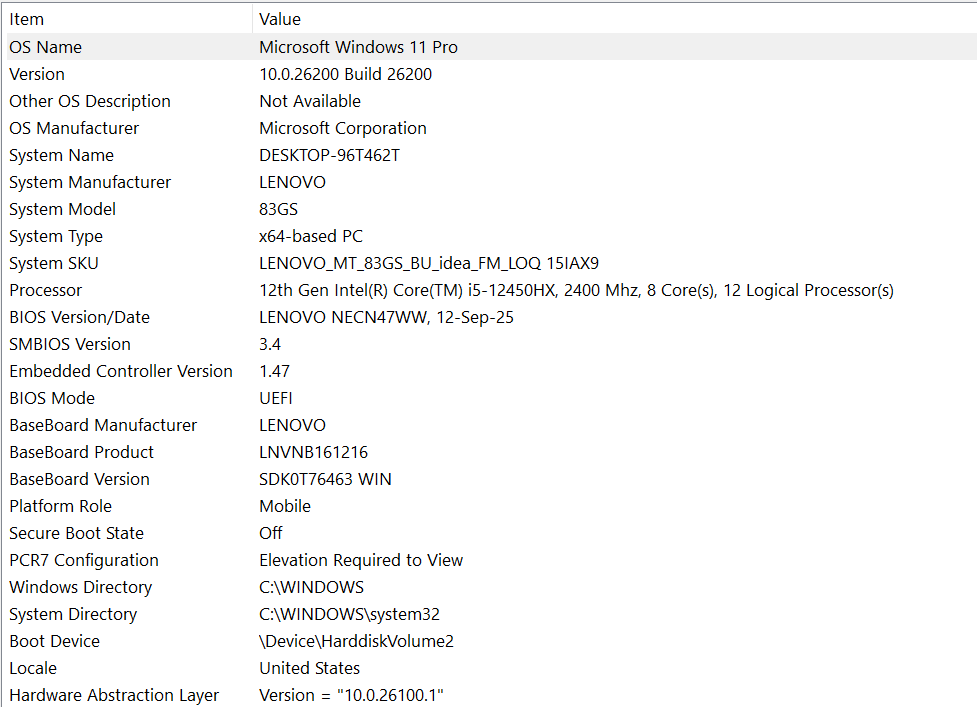Select the Version item row
977x707 pixels.
pyautogui.click(x=492, y=74)
